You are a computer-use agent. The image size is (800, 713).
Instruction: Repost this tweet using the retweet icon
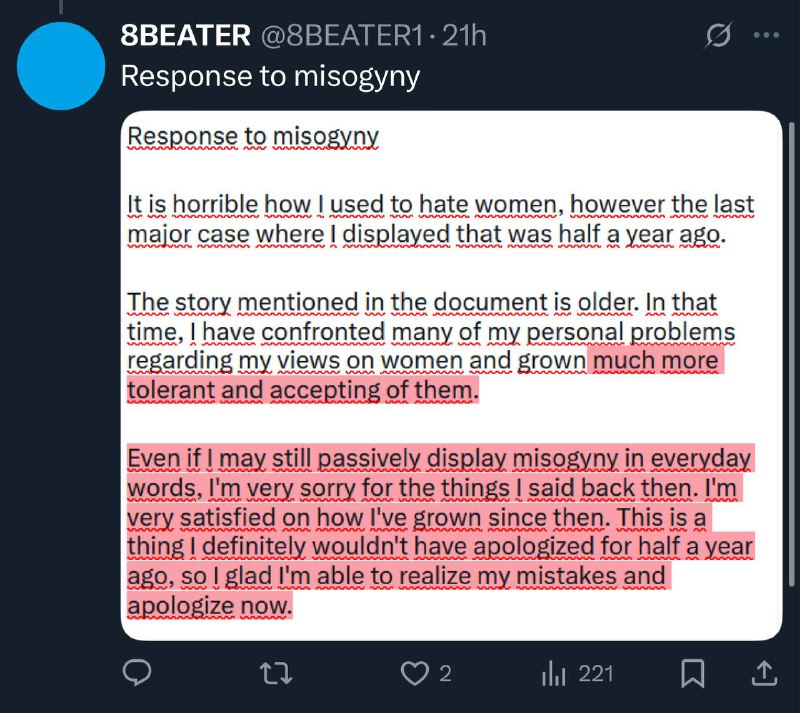276,673
